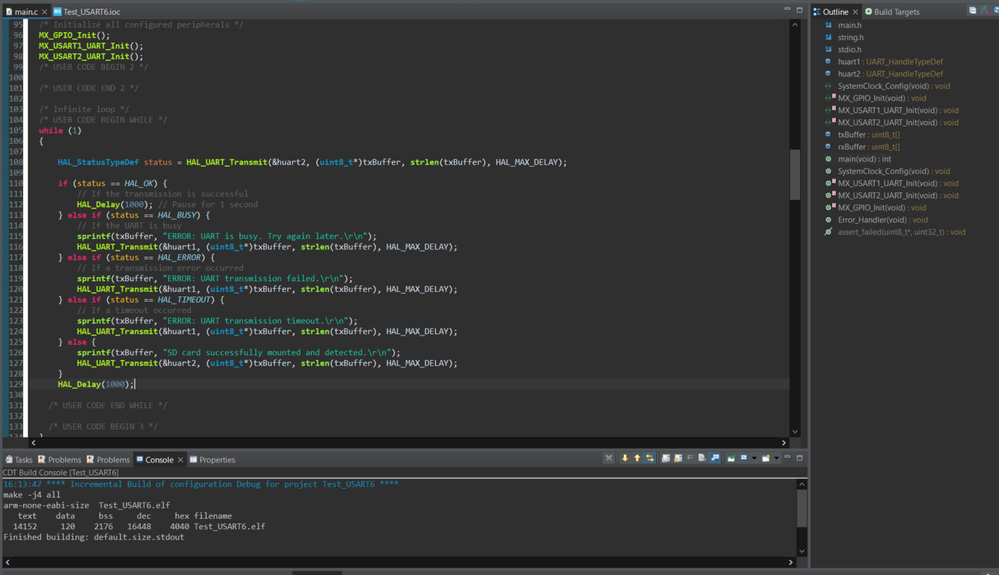Click the main(void) green circle icon
999x575 pixels.
tap(828, 159)
